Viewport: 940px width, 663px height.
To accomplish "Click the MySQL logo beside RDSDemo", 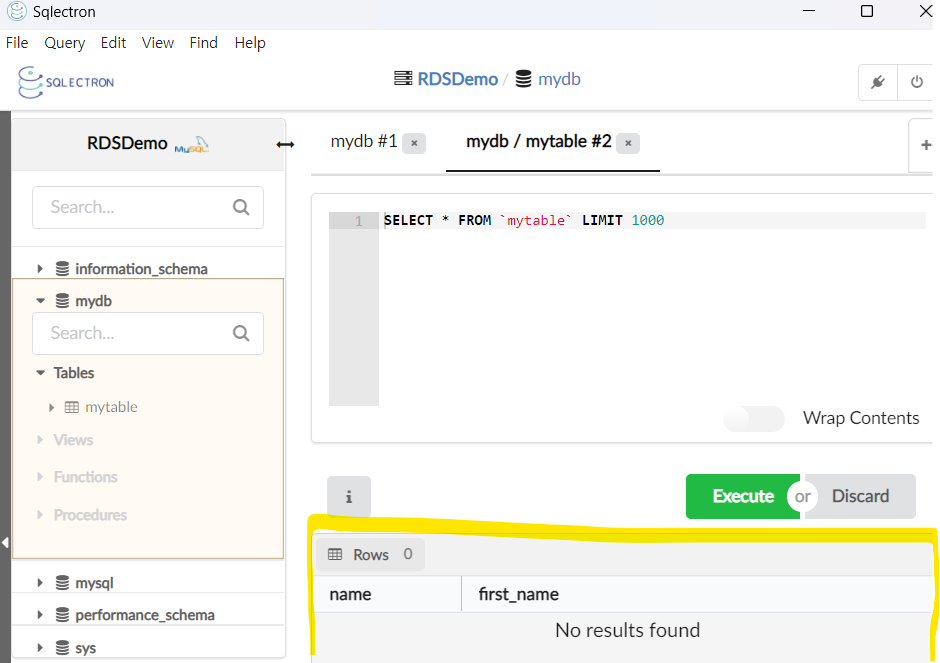I will [x=192, y=144].
